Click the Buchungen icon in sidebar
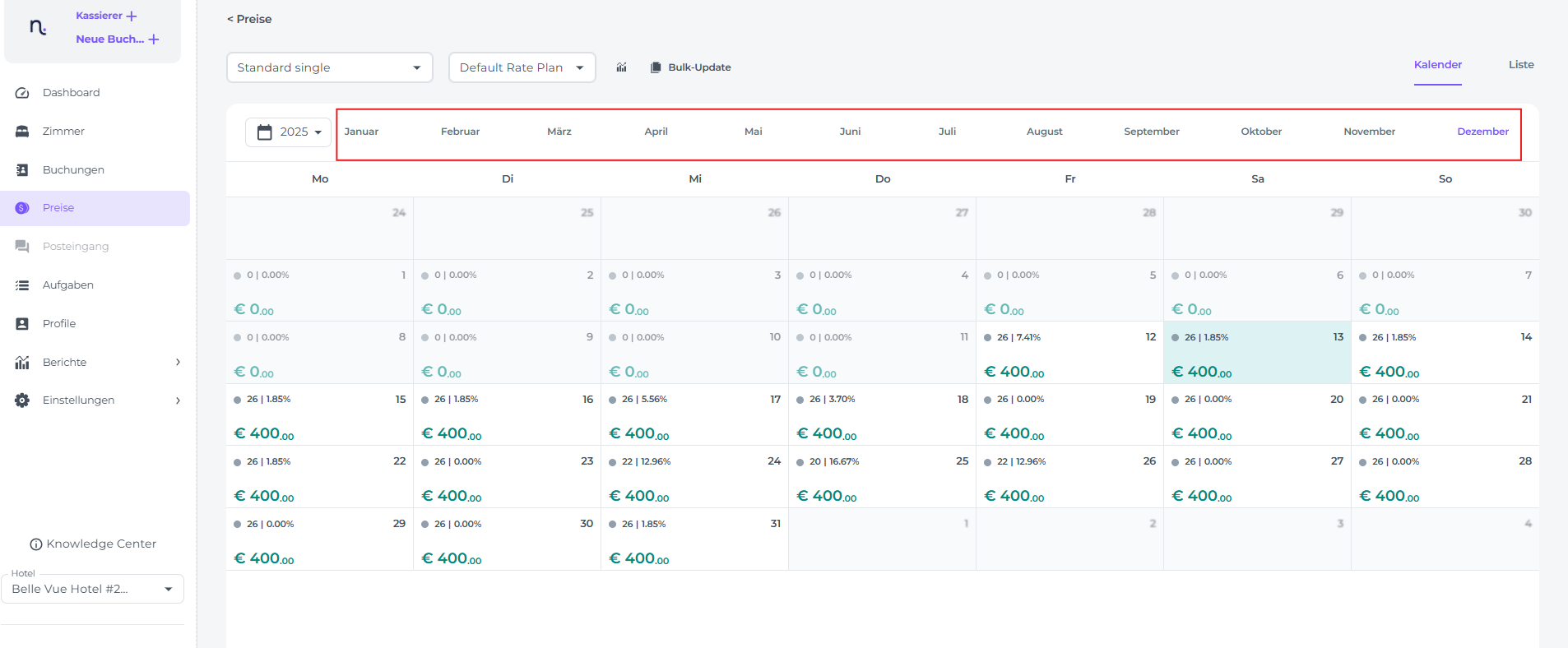 pos(22,170)
